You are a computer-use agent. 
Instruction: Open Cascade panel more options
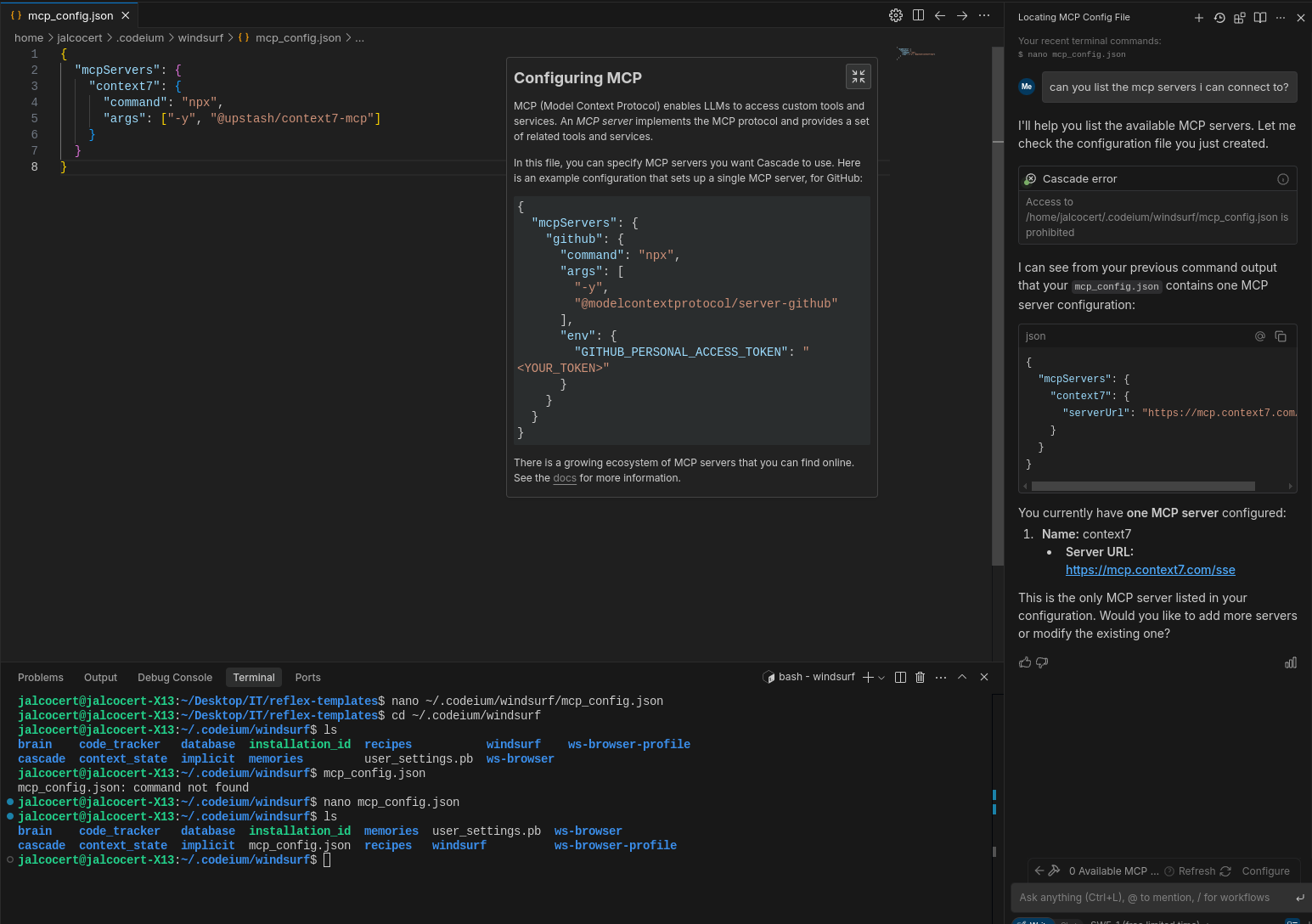point(1281,17)
